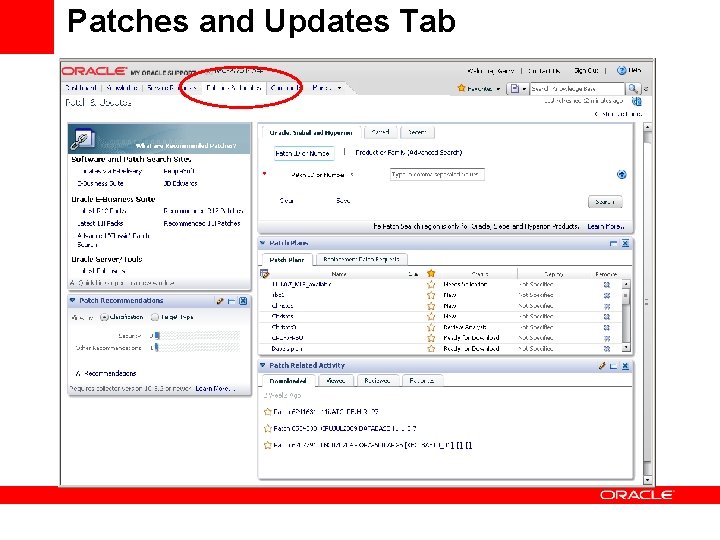
Task: Open the E-Business Suite link
Action: click(x=100, y=183)
